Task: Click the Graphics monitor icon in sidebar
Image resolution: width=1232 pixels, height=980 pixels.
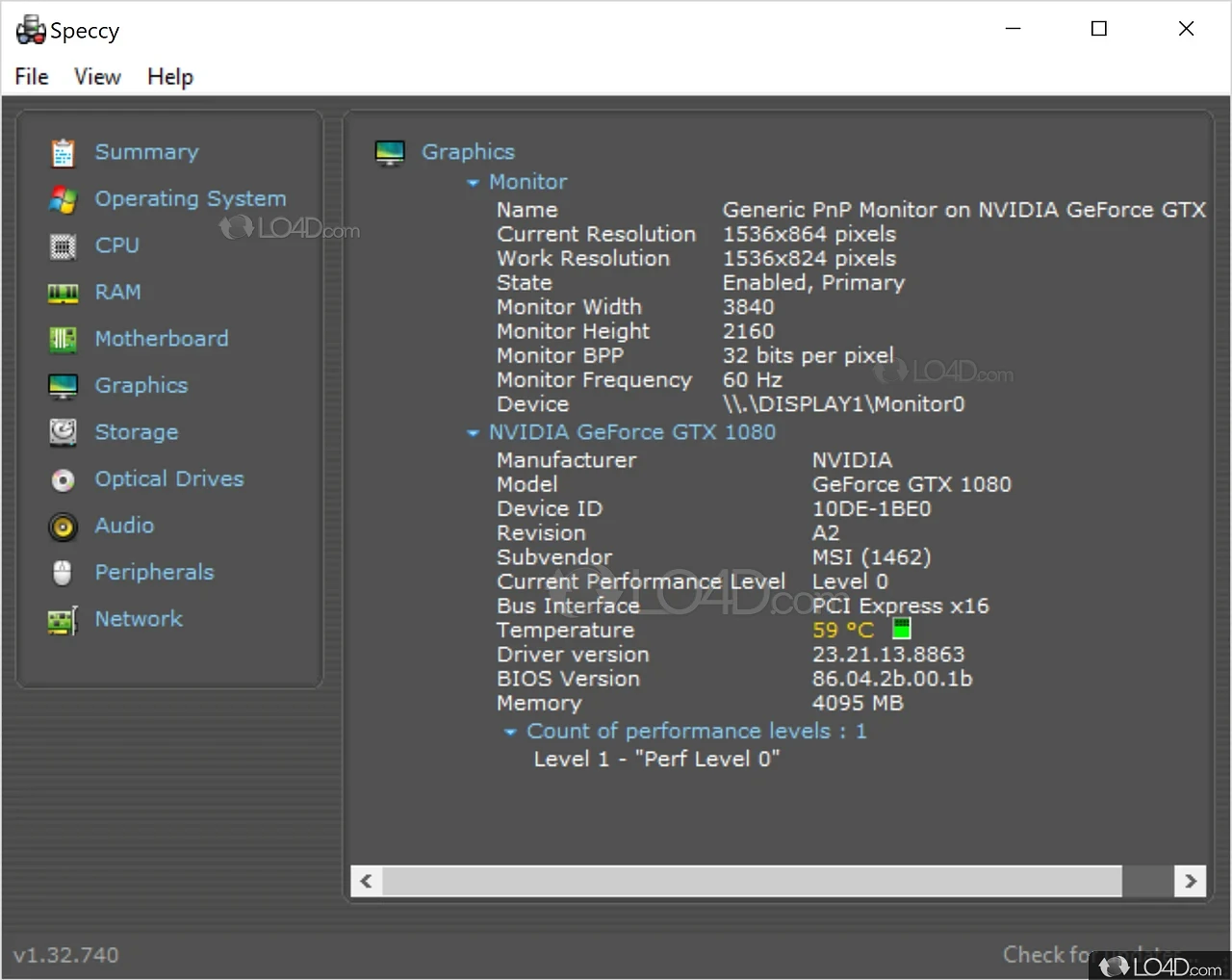Action: [63, 386]
